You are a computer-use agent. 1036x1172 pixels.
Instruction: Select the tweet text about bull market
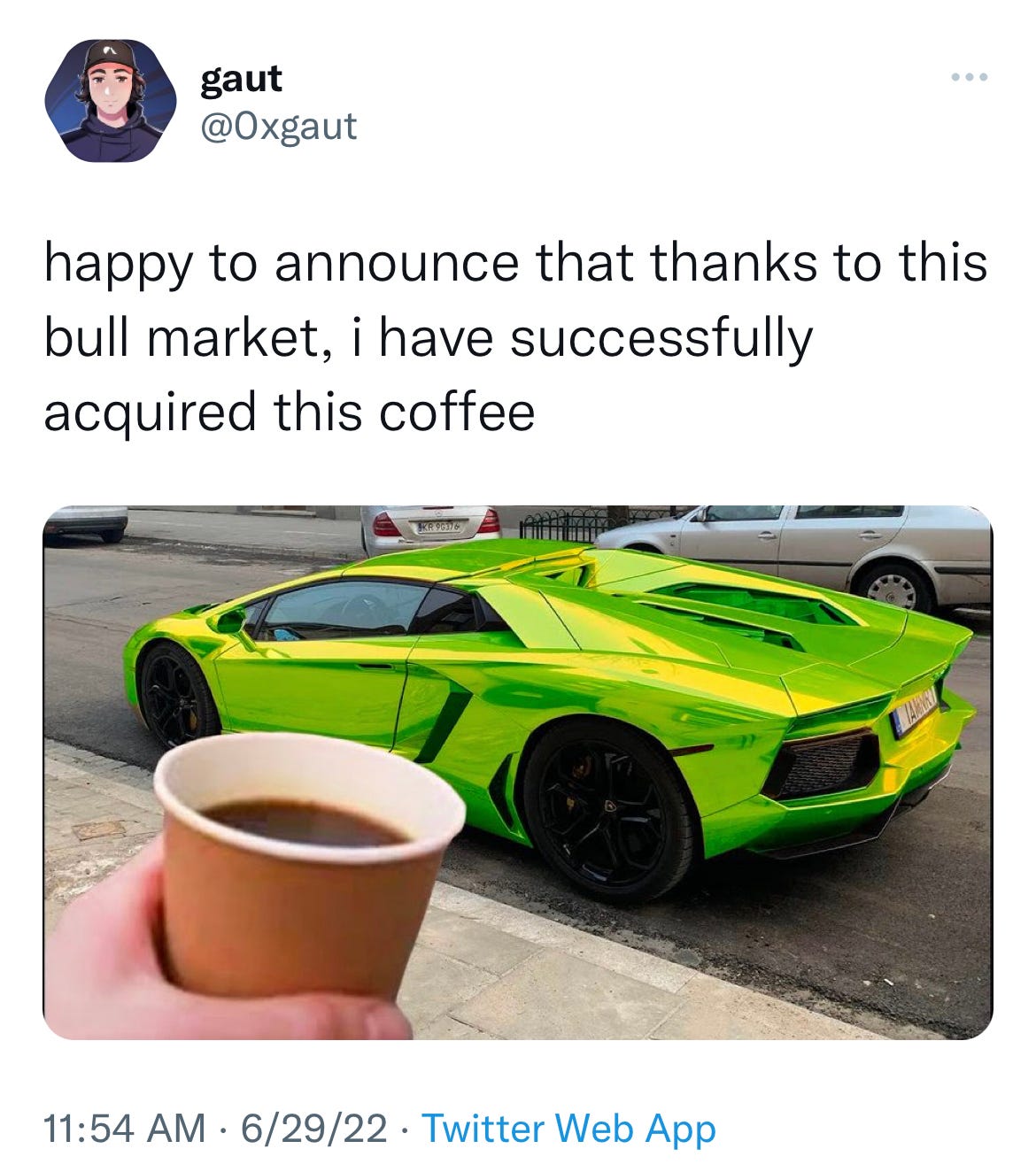515,337
